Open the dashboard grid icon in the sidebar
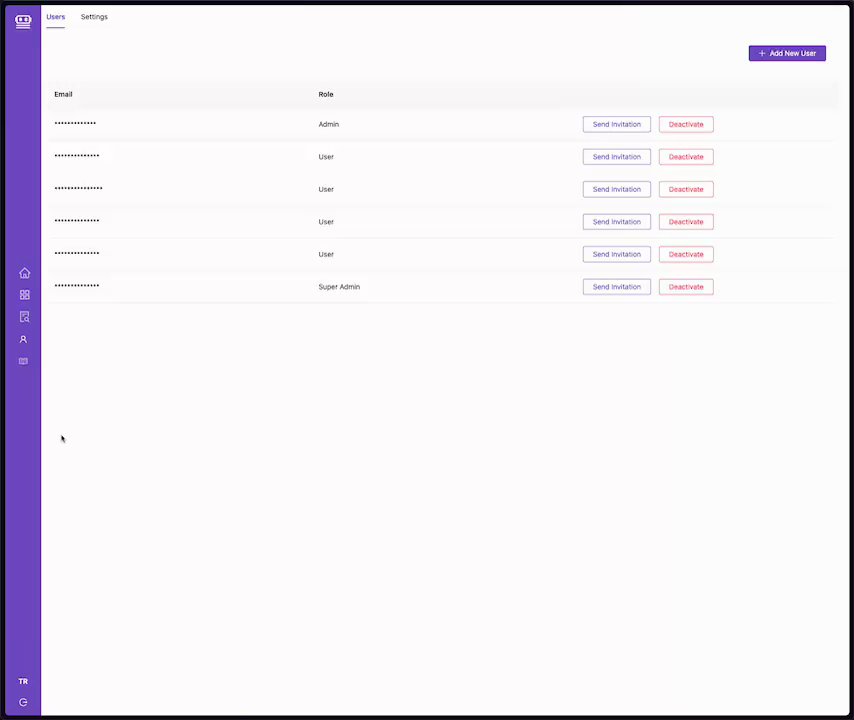Image resolution: width=854 pixels, height=720 pixels. point(24,295)
